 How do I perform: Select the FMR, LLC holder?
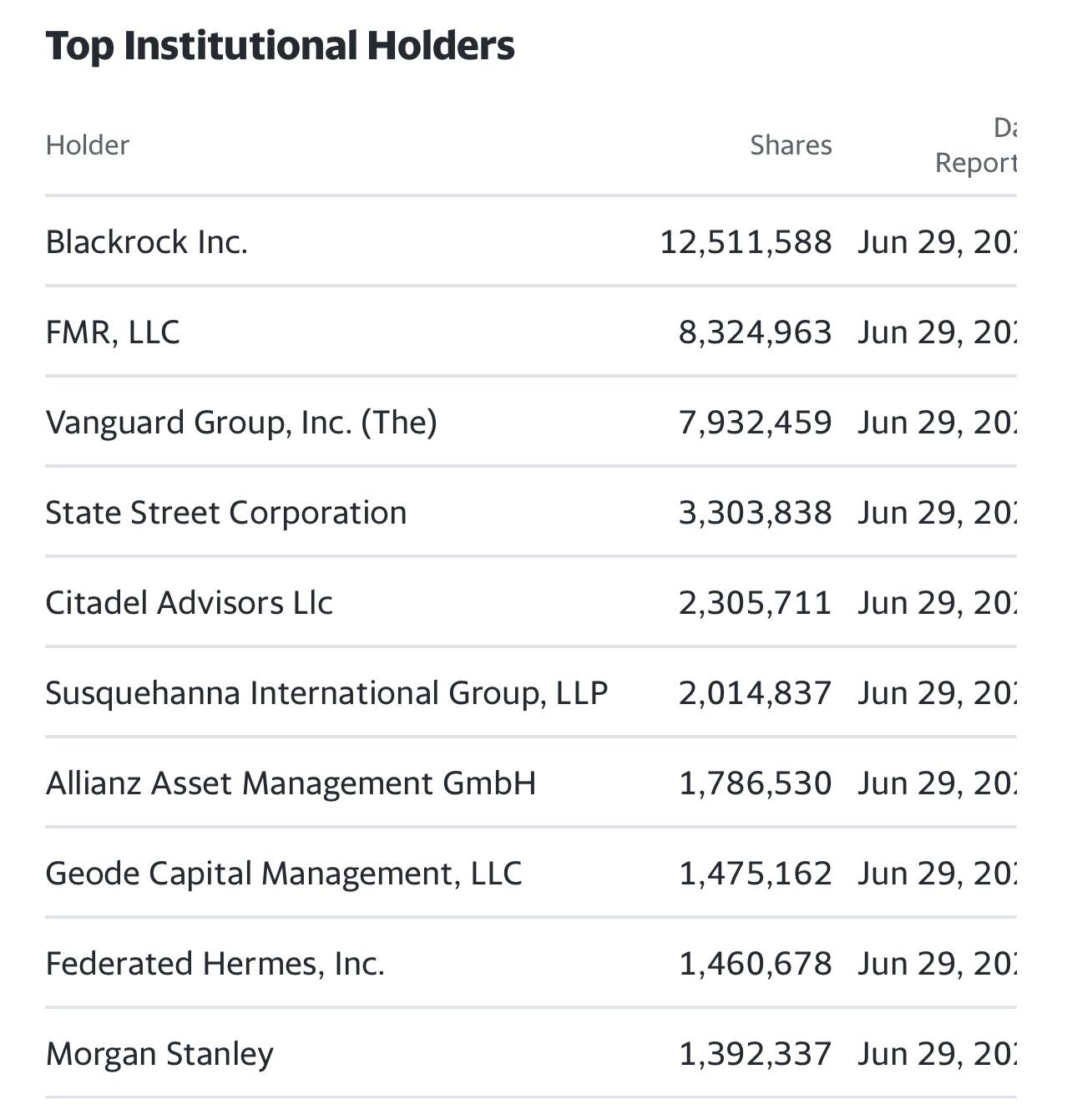coord(113,332)
